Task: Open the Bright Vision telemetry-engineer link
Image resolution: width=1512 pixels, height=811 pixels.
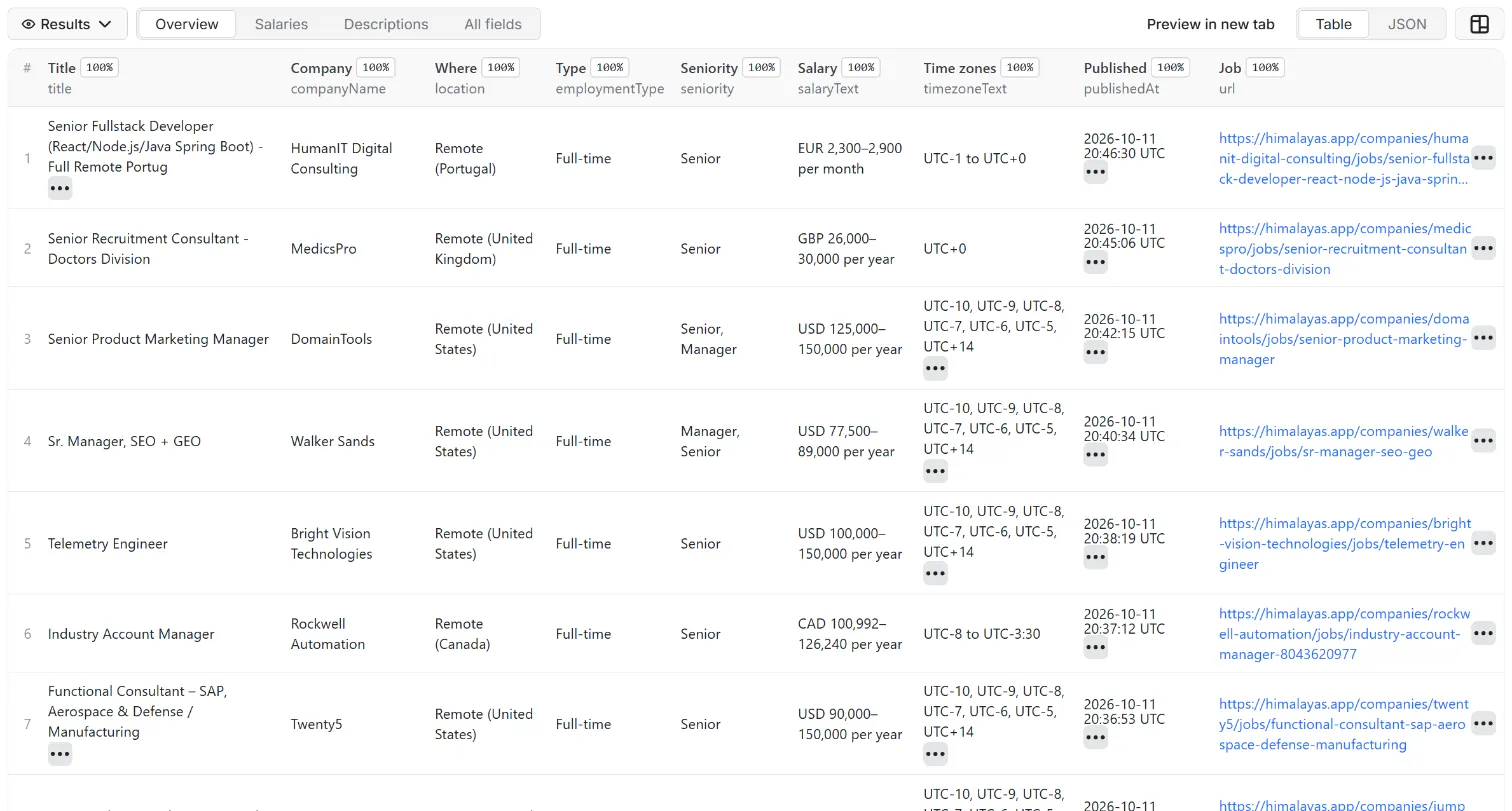Action: (x=1344, y=543)
